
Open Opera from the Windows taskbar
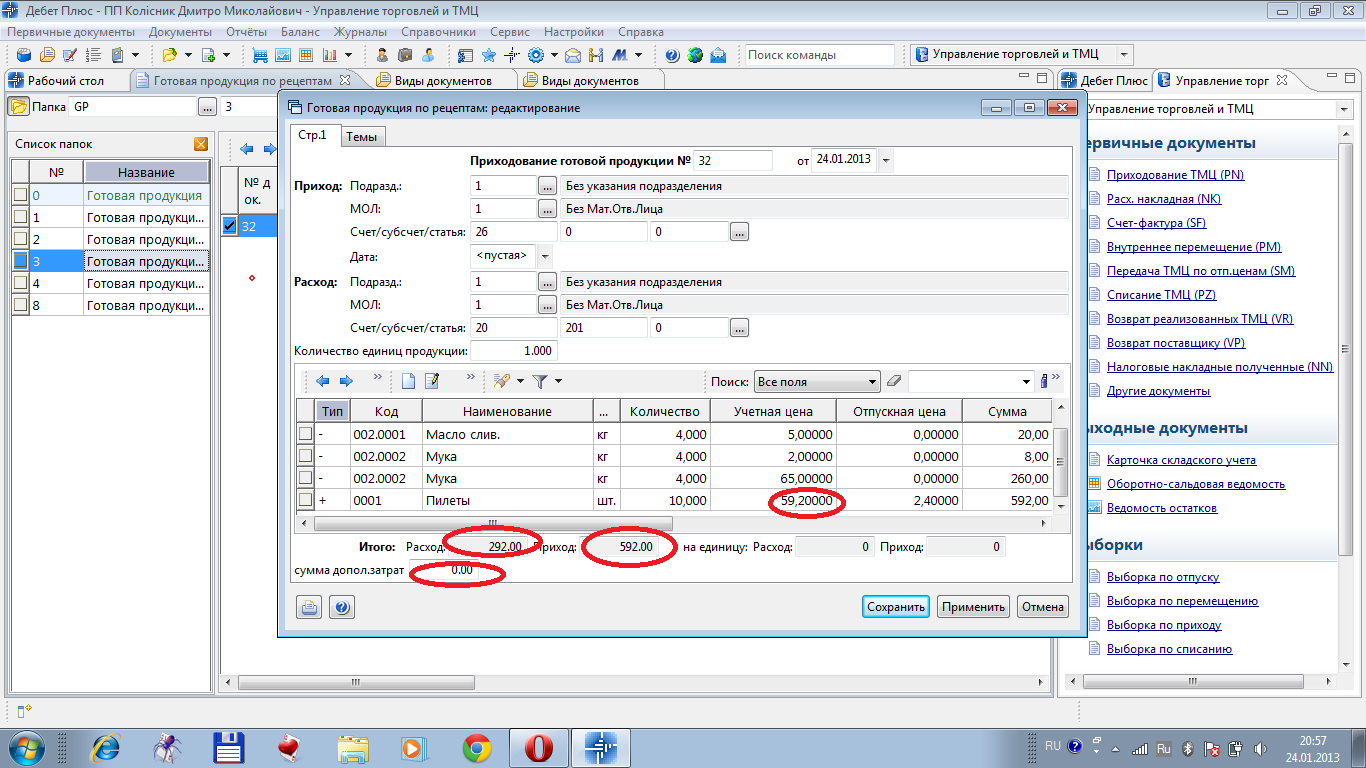pos(539,747)
